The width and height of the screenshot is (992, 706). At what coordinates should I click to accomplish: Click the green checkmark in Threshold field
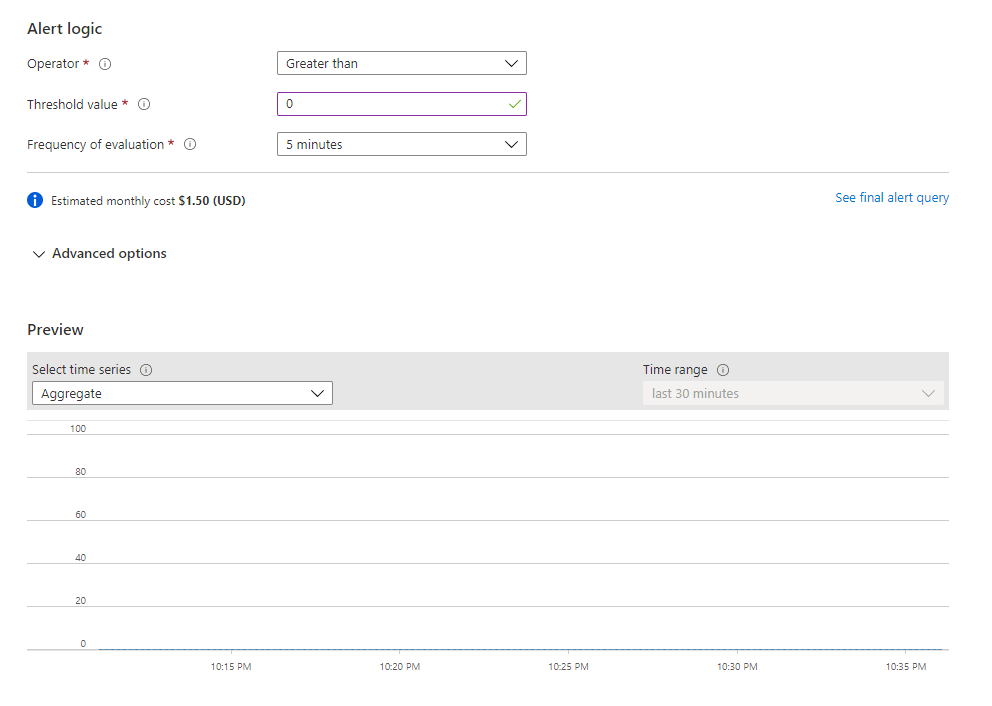514,104
